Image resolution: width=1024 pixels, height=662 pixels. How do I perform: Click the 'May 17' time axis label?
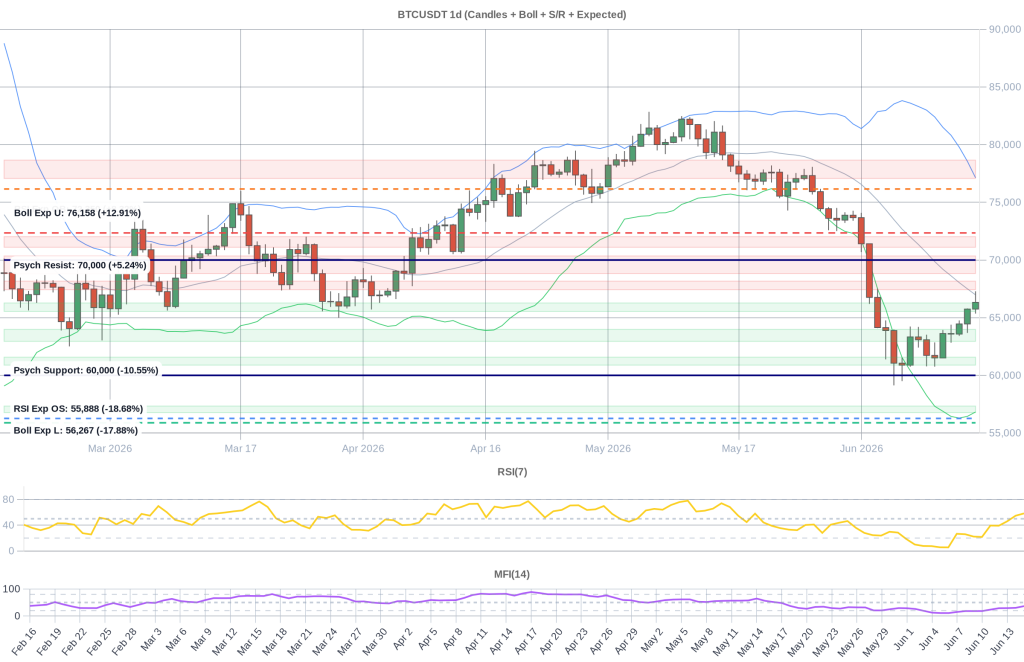coord(739,449)
